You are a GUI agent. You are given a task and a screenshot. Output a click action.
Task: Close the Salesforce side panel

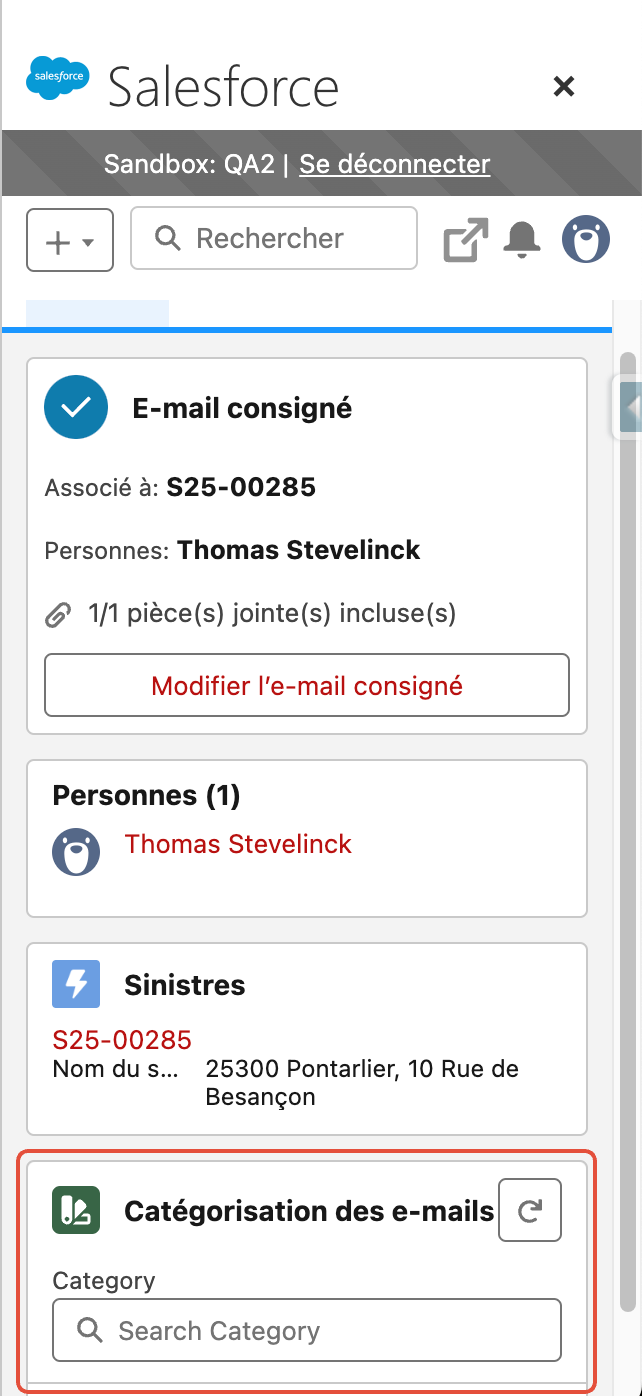coord(564,87)
